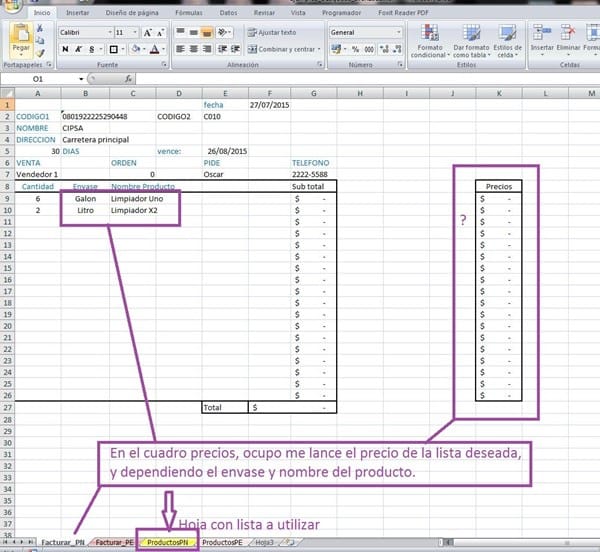
Task: Switch to the Diseño de página tab
Action: coord(132,13)
